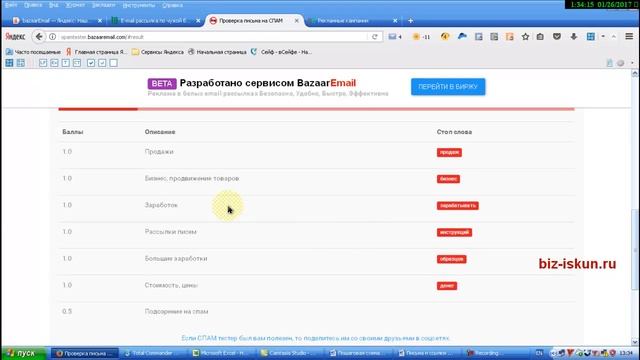Bookmark this page with the star icon
The width and height of the screenshot is (640, 360).
click(x=525, y=37)
